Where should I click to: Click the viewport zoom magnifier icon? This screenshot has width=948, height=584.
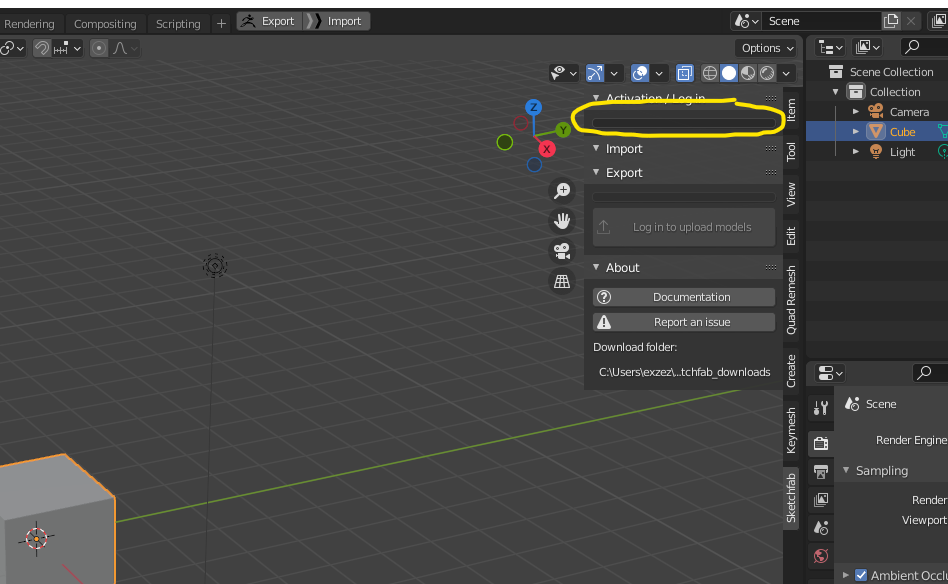tap(562, 190)
